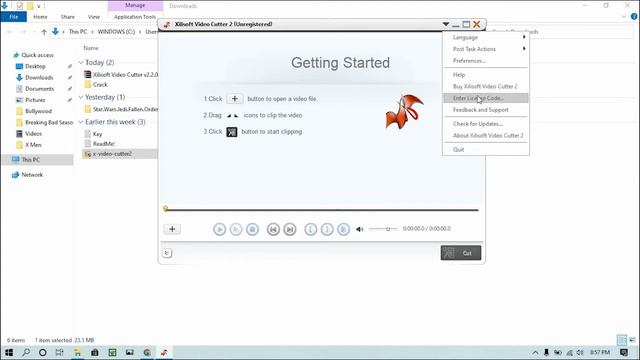Select Enter License Code... menu entry
The image size is (640, 360).
[486, 98]
